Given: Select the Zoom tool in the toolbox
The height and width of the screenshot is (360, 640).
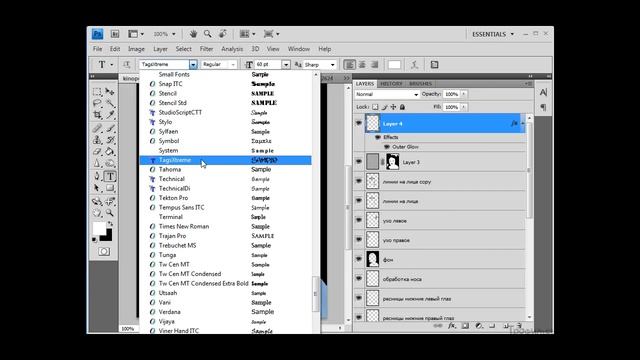Looking at the screenshot, I should point(110,213).
